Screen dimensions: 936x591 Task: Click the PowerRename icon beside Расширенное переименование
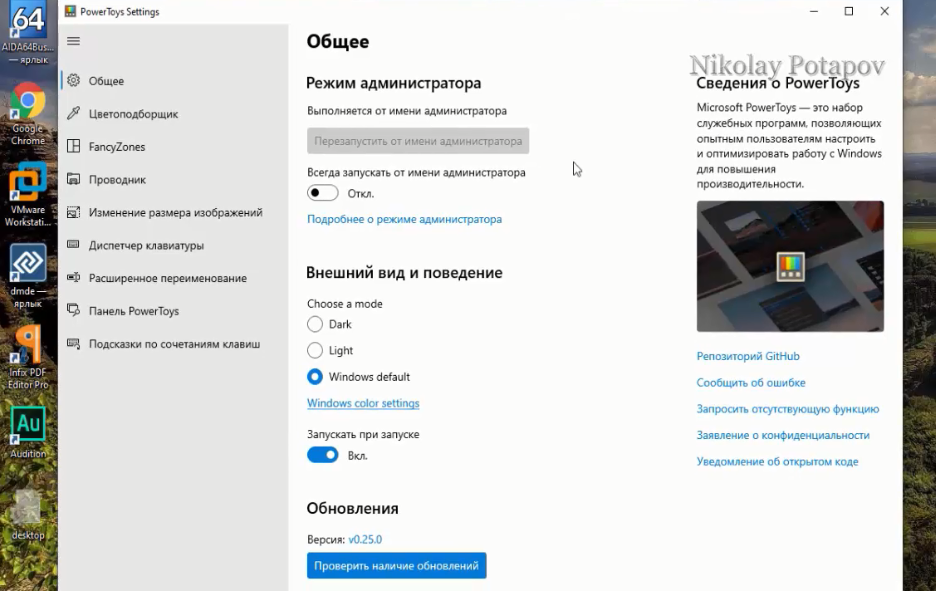point(73,277)
